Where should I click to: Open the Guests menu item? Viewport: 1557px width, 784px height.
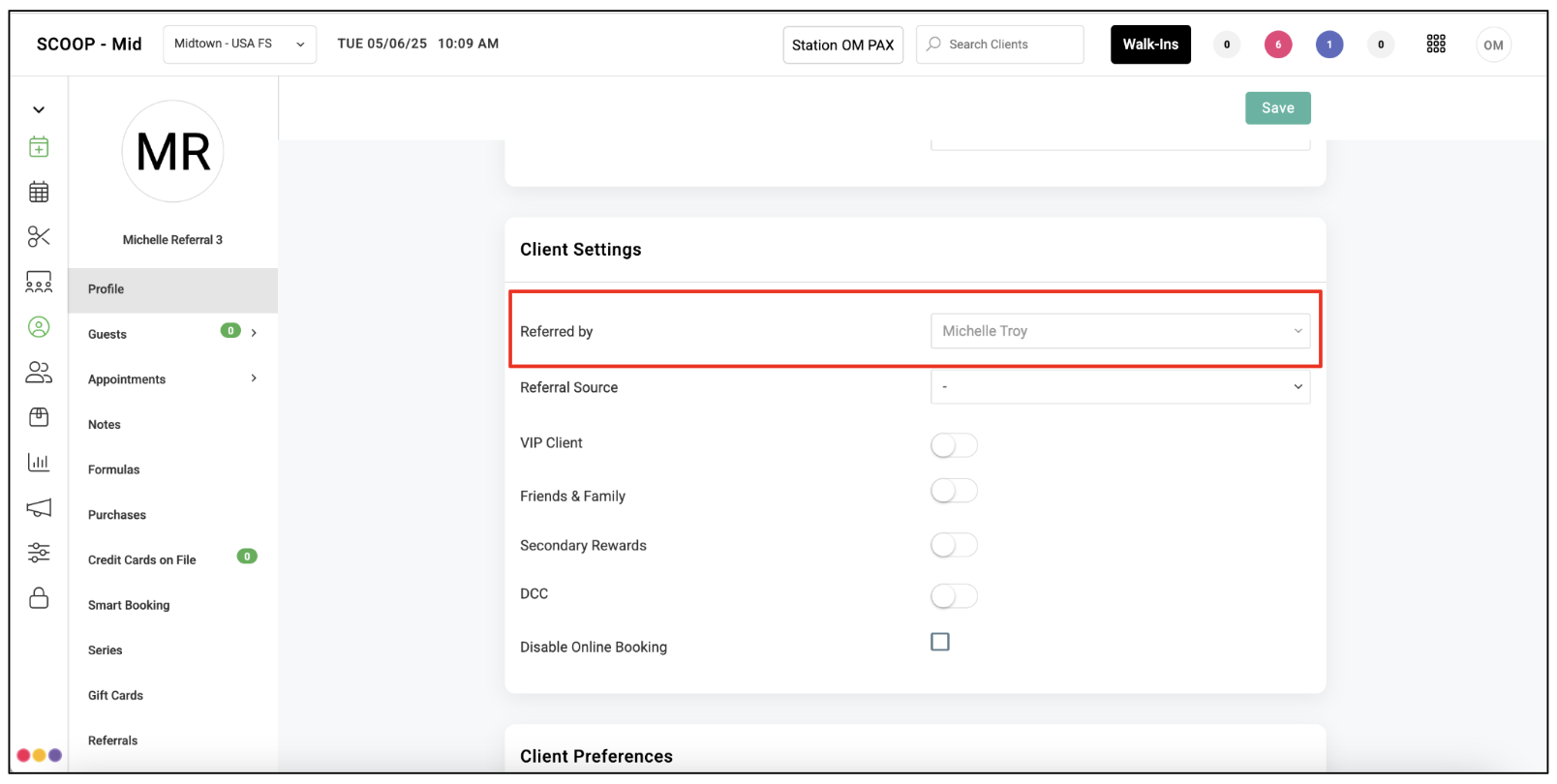pyautogui.click(x=107, y=335)
